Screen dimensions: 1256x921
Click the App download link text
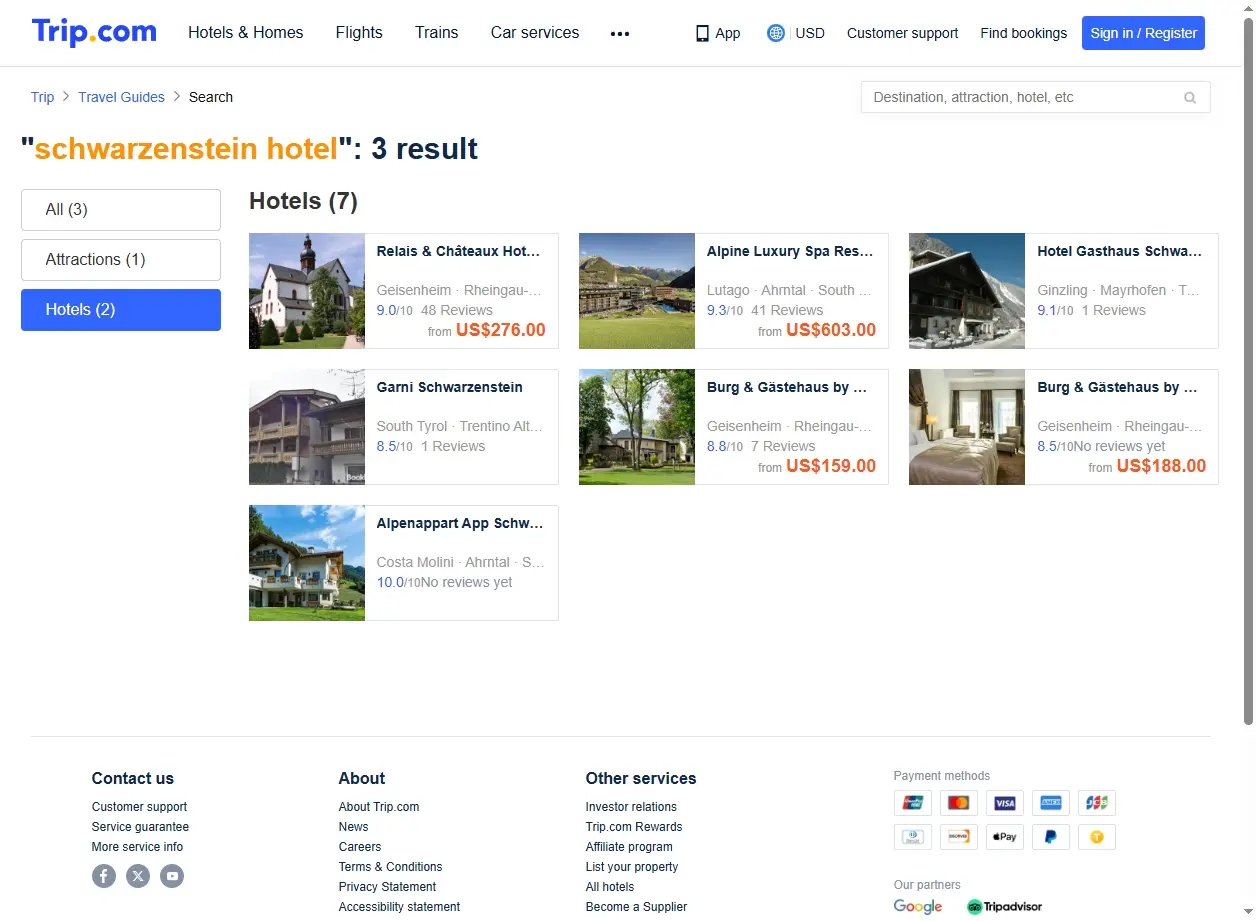(728, 33)
